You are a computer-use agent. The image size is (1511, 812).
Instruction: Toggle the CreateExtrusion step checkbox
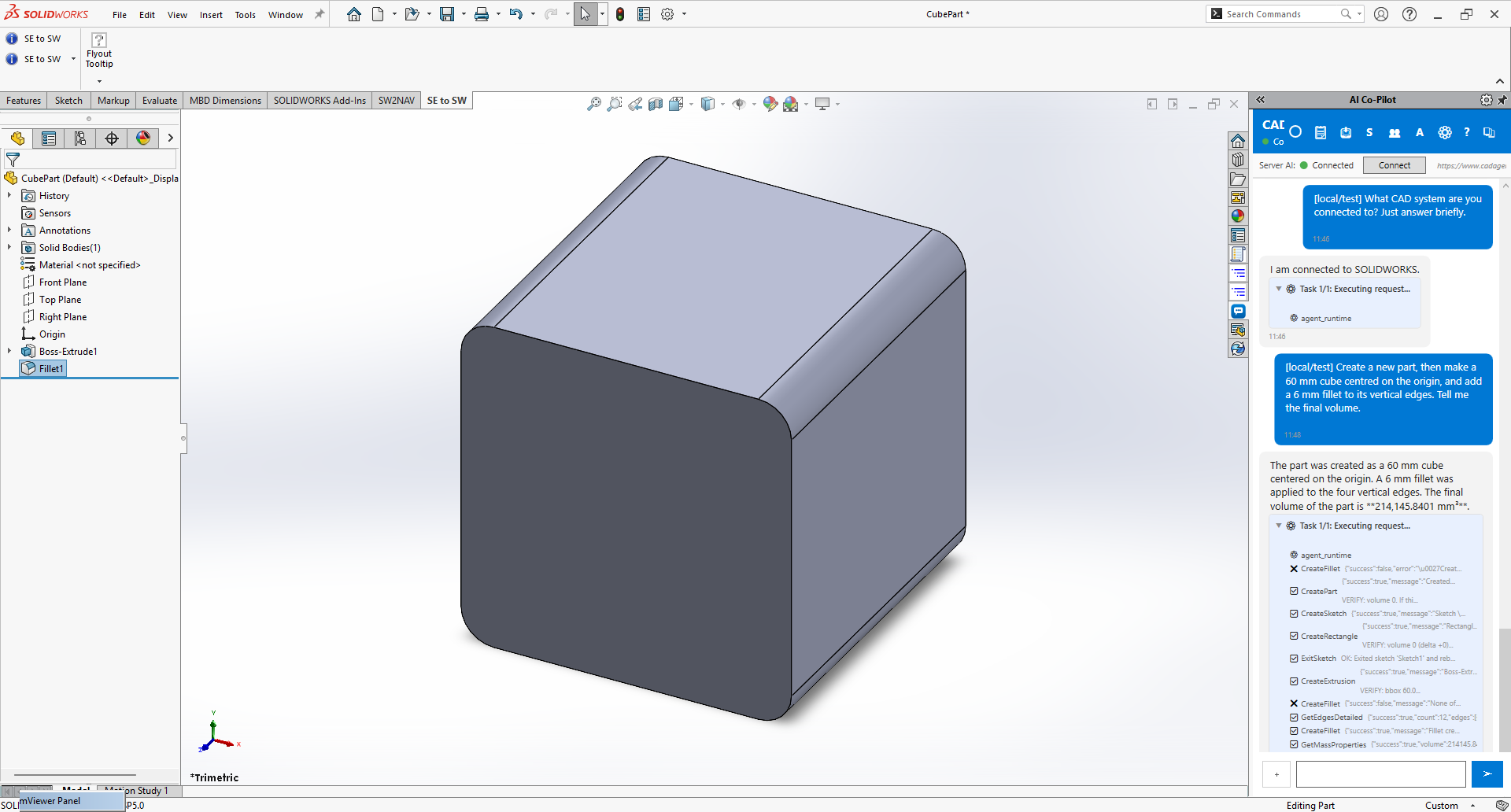1294,681
